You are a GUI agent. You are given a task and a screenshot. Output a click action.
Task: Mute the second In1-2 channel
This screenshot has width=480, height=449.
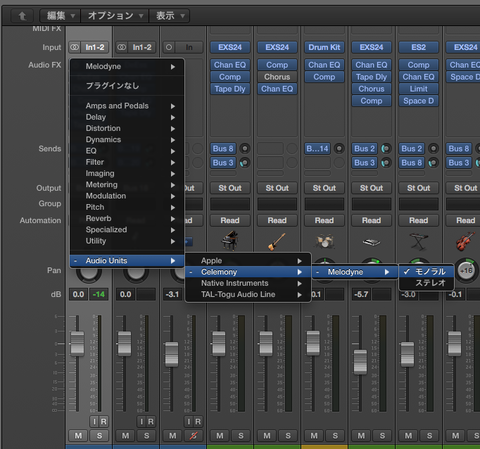point(125,435)
